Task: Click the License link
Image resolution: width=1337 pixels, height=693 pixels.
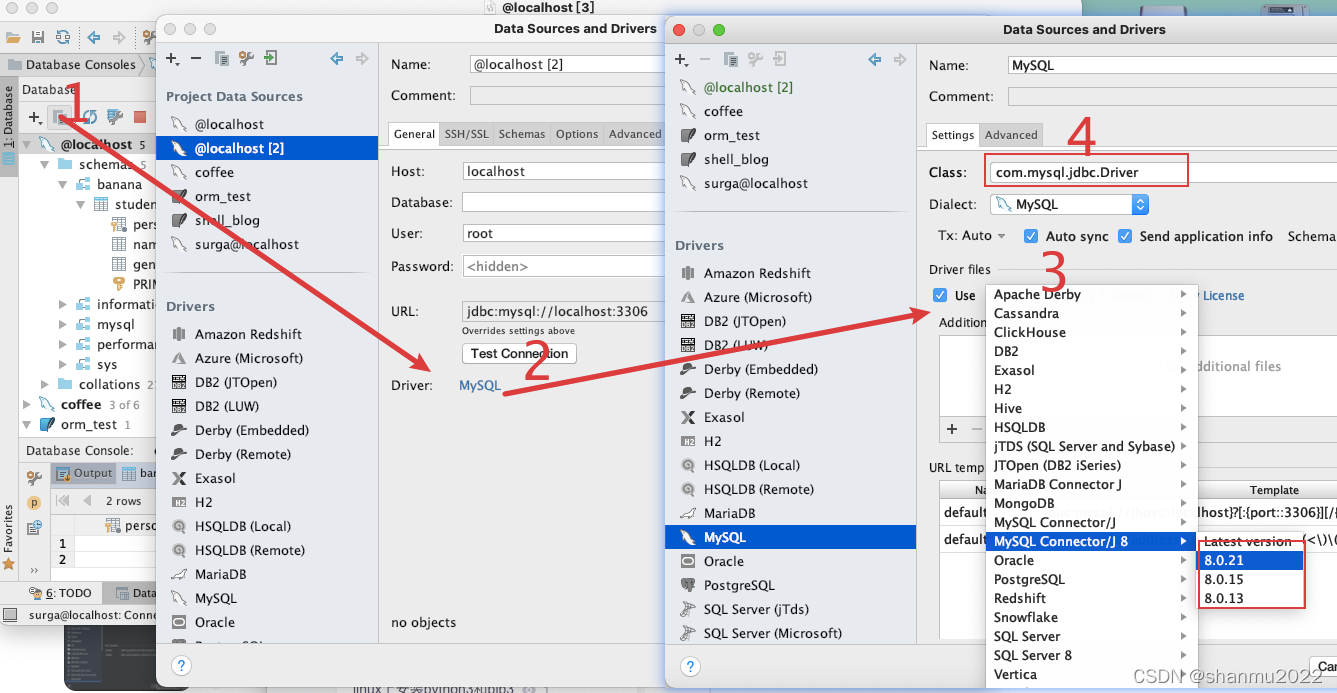Action: pyautogui.click(x=1224, y=295)
